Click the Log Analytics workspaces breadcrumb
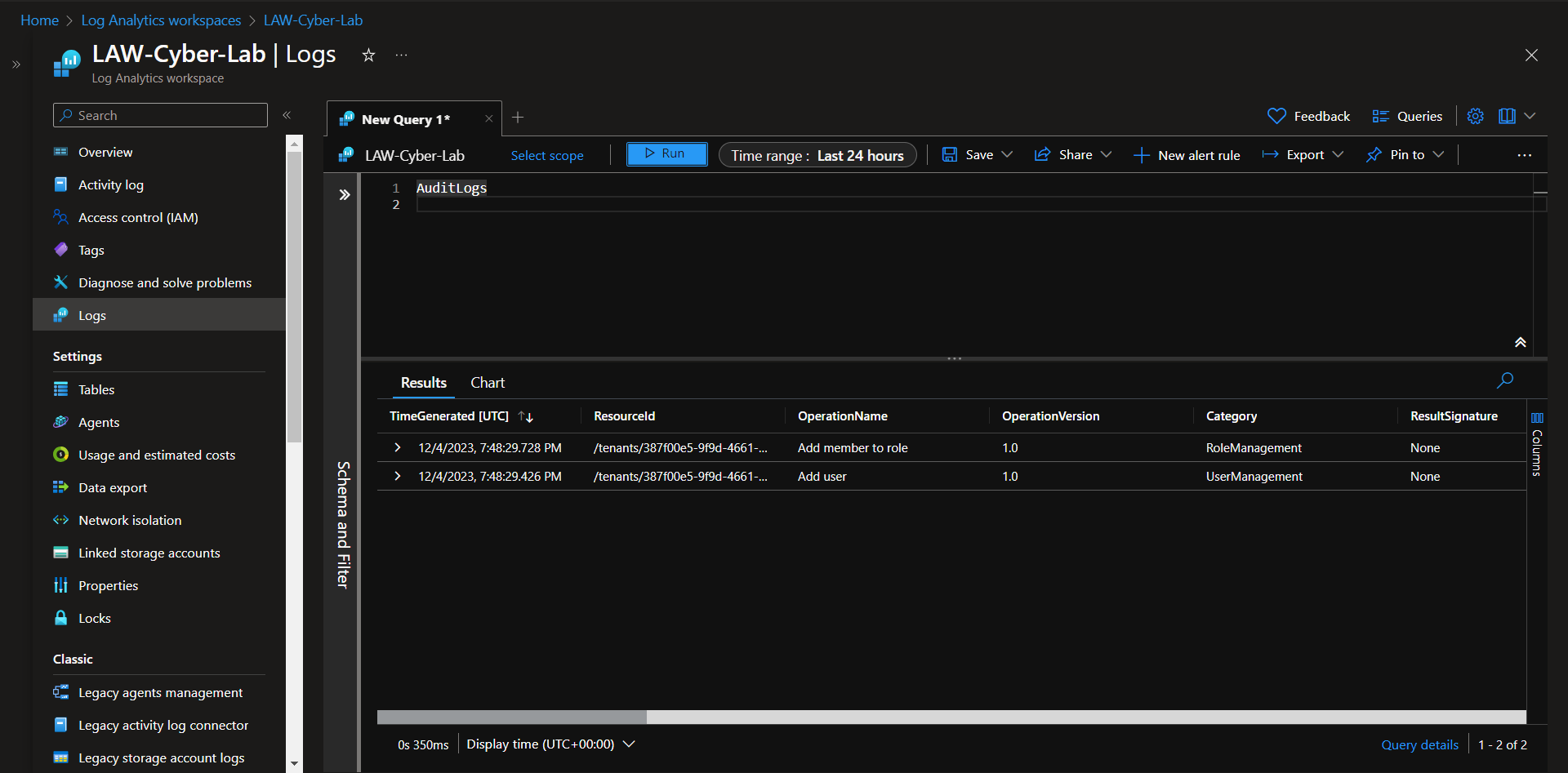1568x773 pixels. click(x=161, y=20)
